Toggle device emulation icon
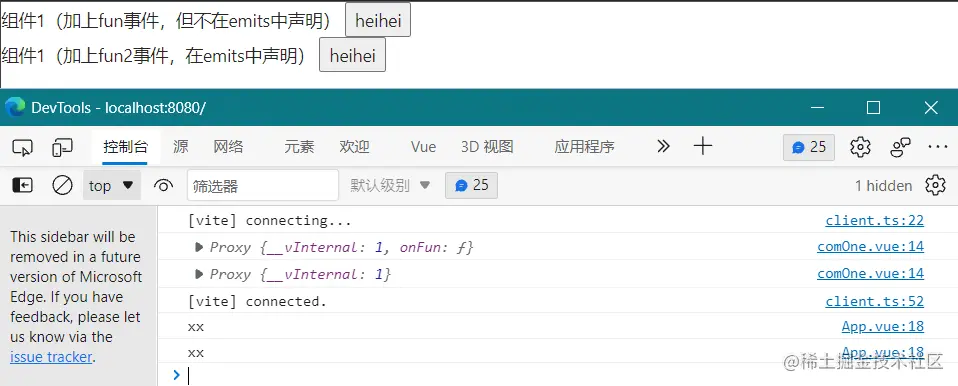 [x=62, y=147]
